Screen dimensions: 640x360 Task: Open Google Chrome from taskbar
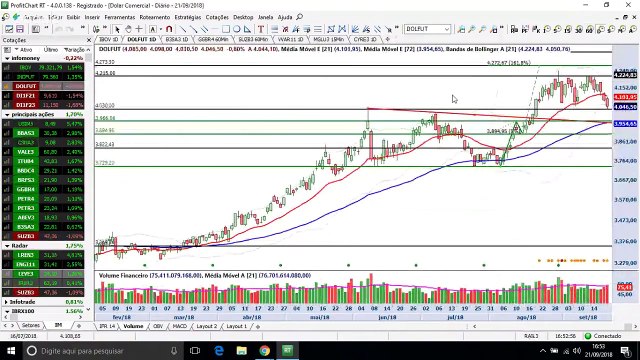[264, 351]
